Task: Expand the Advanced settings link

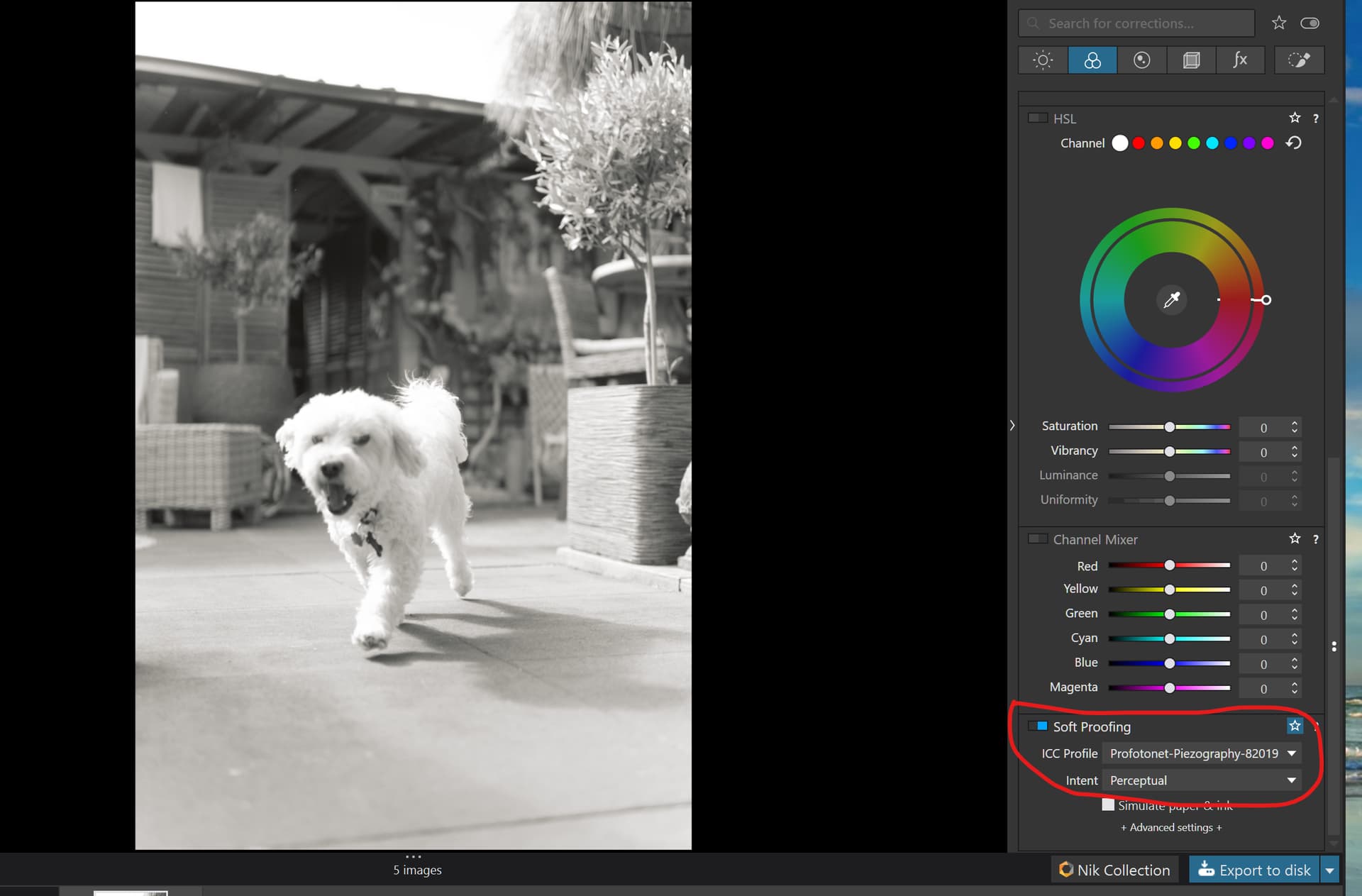Action: click(x=1171, y=827)
